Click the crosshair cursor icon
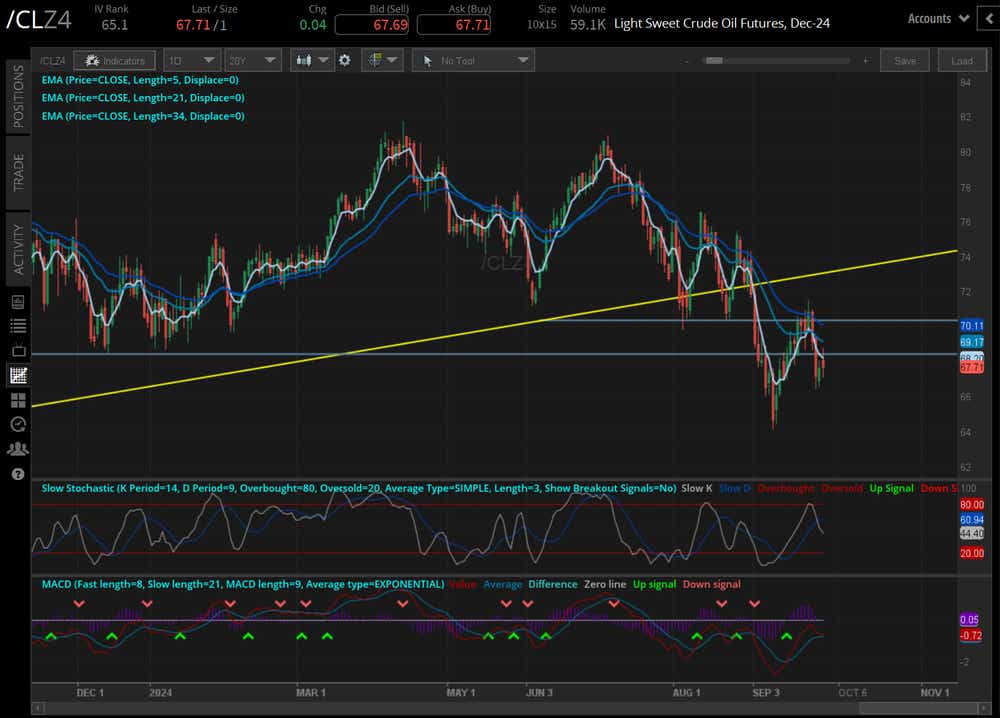 pyautogui.click(x=375, y=61)
